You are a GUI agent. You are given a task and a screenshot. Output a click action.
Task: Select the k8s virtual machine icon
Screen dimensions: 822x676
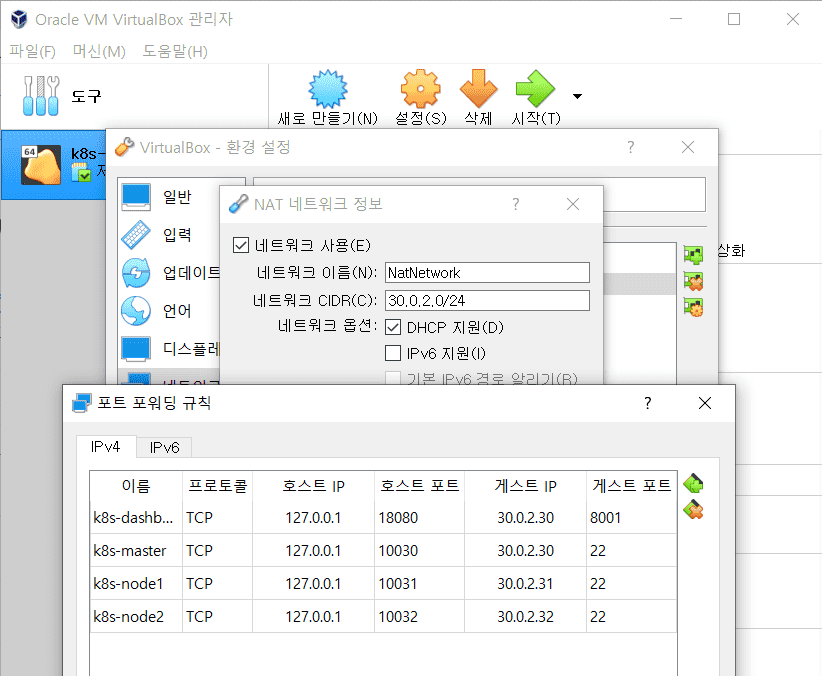(x=41, y=165)
